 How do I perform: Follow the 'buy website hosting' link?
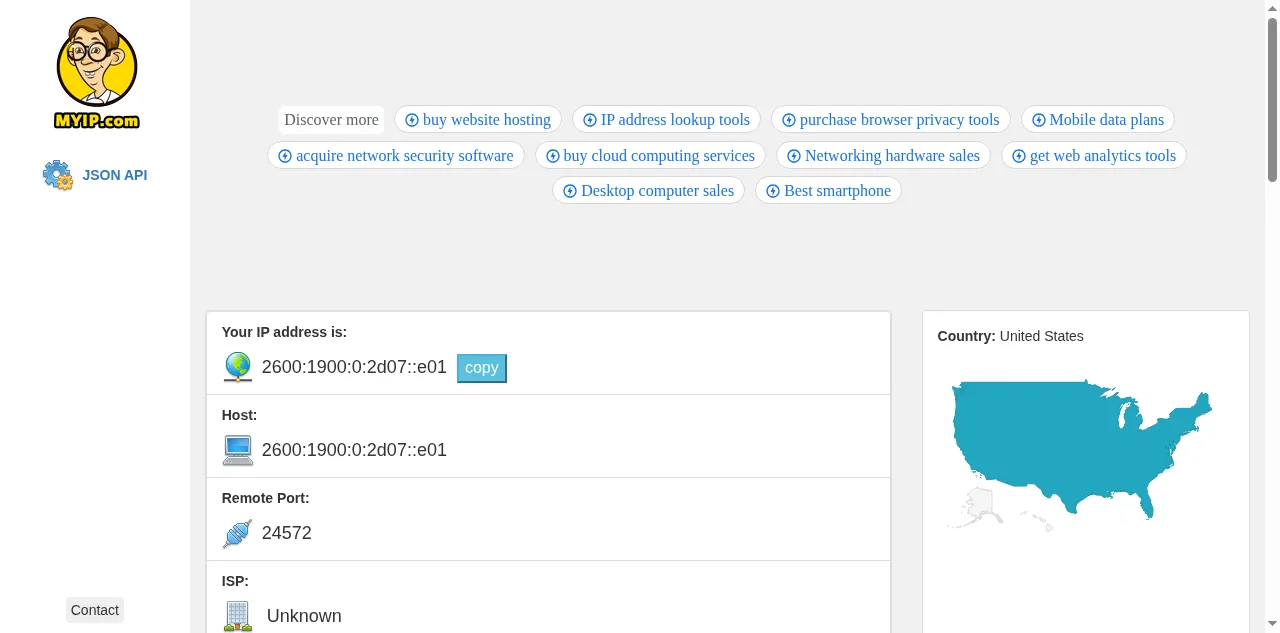(x=478, y=120)
